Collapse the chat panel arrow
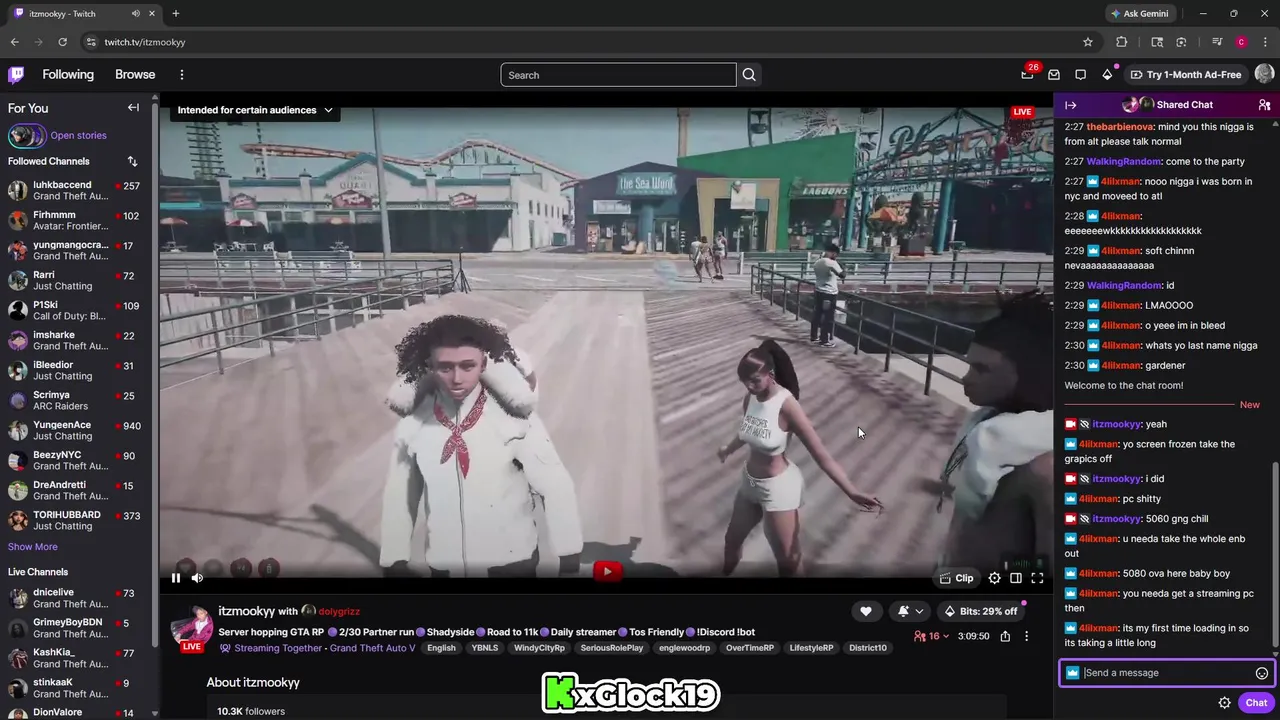The image size is (1280, 720). [x=1070, y=105]
